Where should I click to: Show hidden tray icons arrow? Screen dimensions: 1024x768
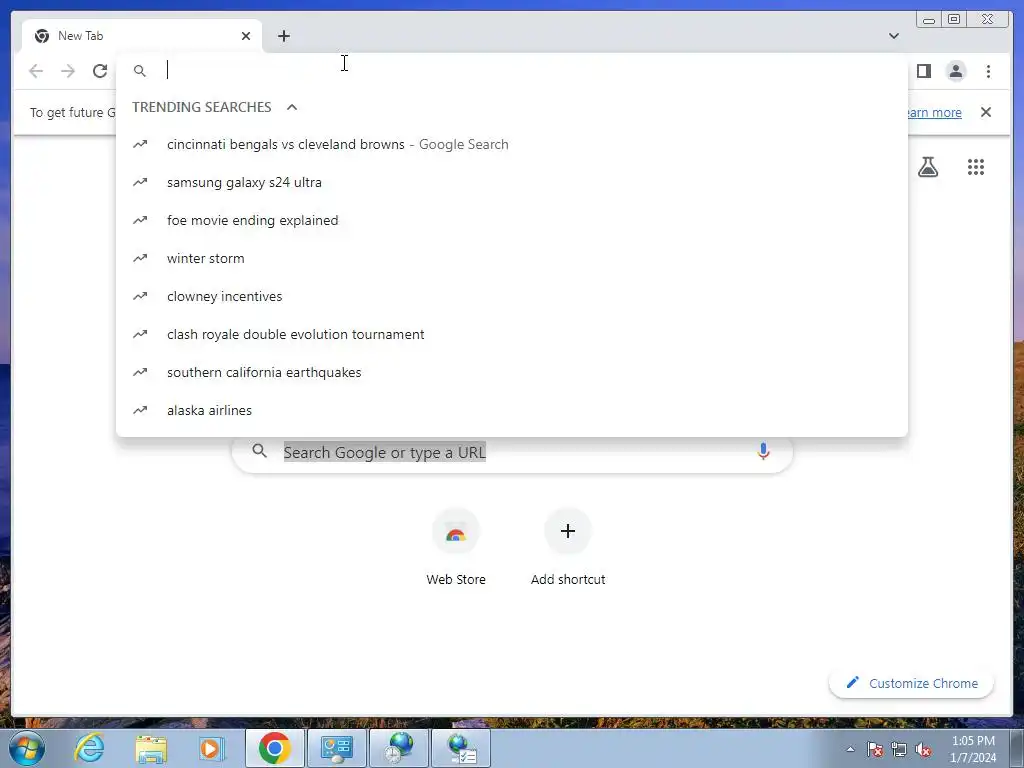click(850, 749)
